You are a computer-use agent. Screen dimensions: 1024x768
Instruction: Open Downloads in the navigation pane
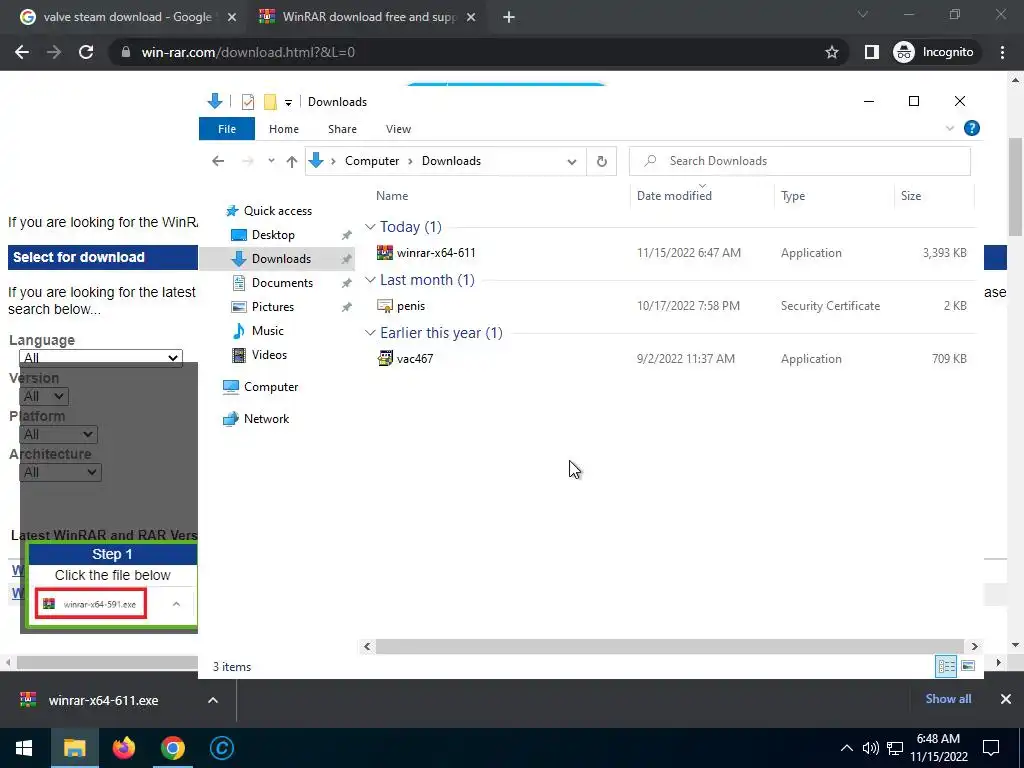pos(281,259)
